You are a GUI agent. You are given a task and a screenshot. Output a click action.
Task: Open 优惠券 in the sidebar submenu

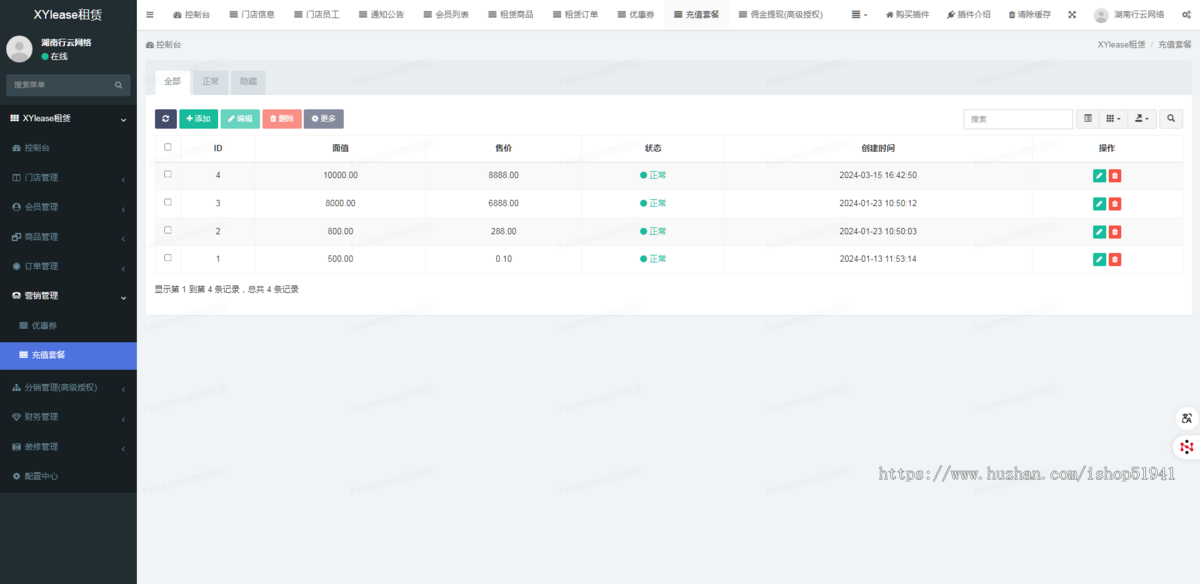(x=68, y=326)
